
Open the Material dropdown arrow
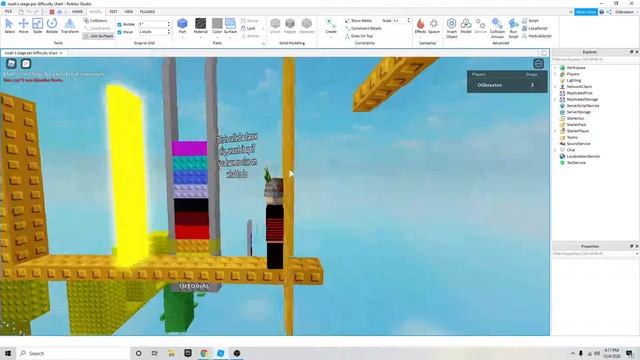[x=200, y=38]
